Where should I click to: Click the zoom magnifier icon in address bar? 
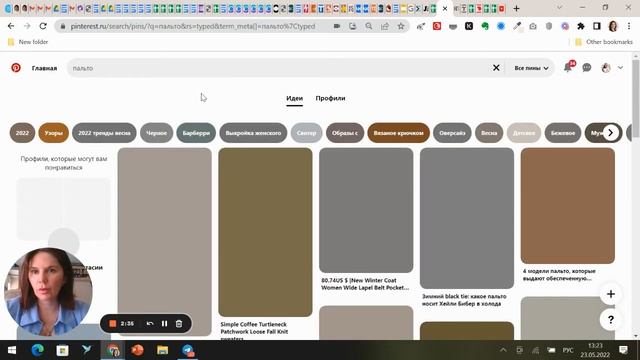[369, 26]
